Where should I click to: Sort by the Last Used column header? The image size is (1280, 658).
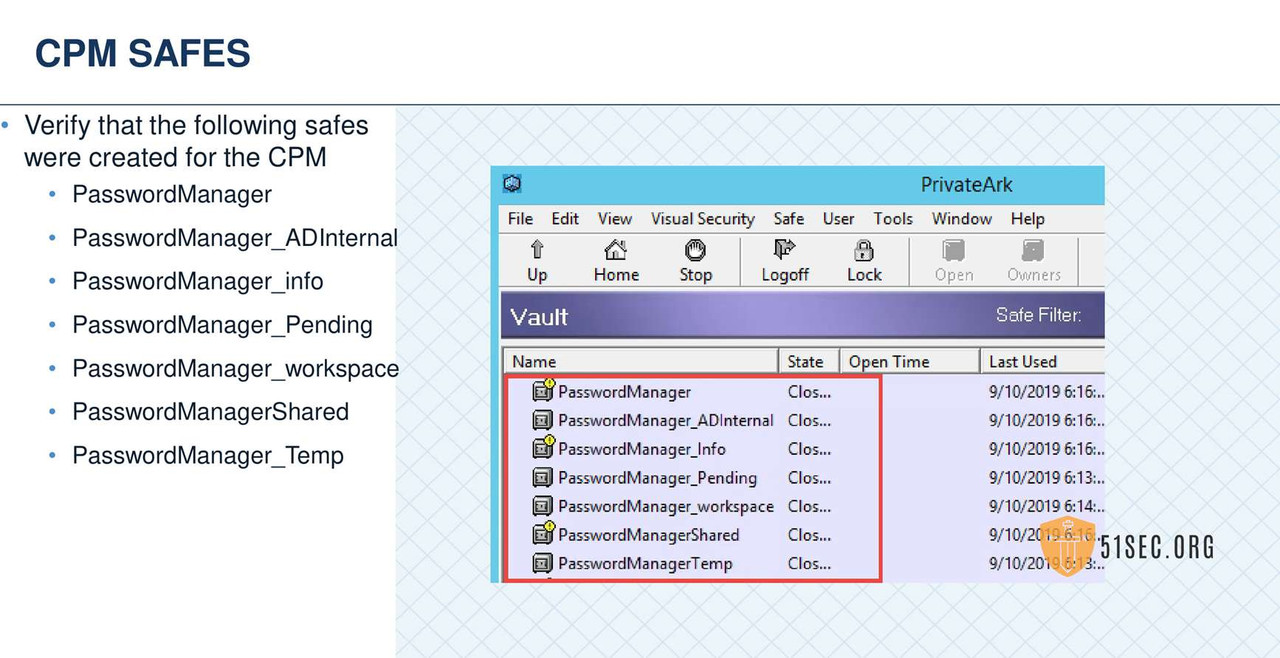(x=1042, y=361)
